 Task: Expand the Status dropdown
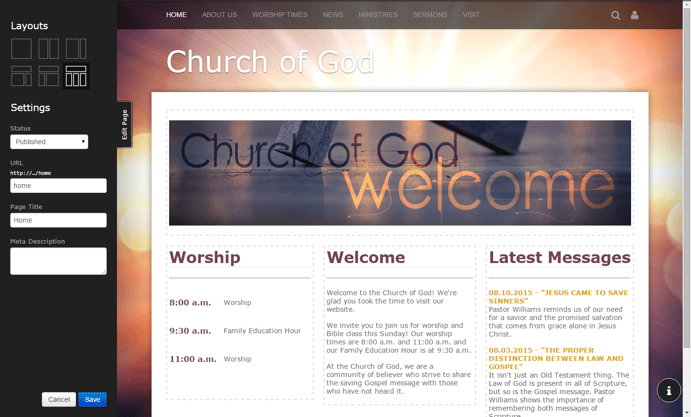point(49,142)
